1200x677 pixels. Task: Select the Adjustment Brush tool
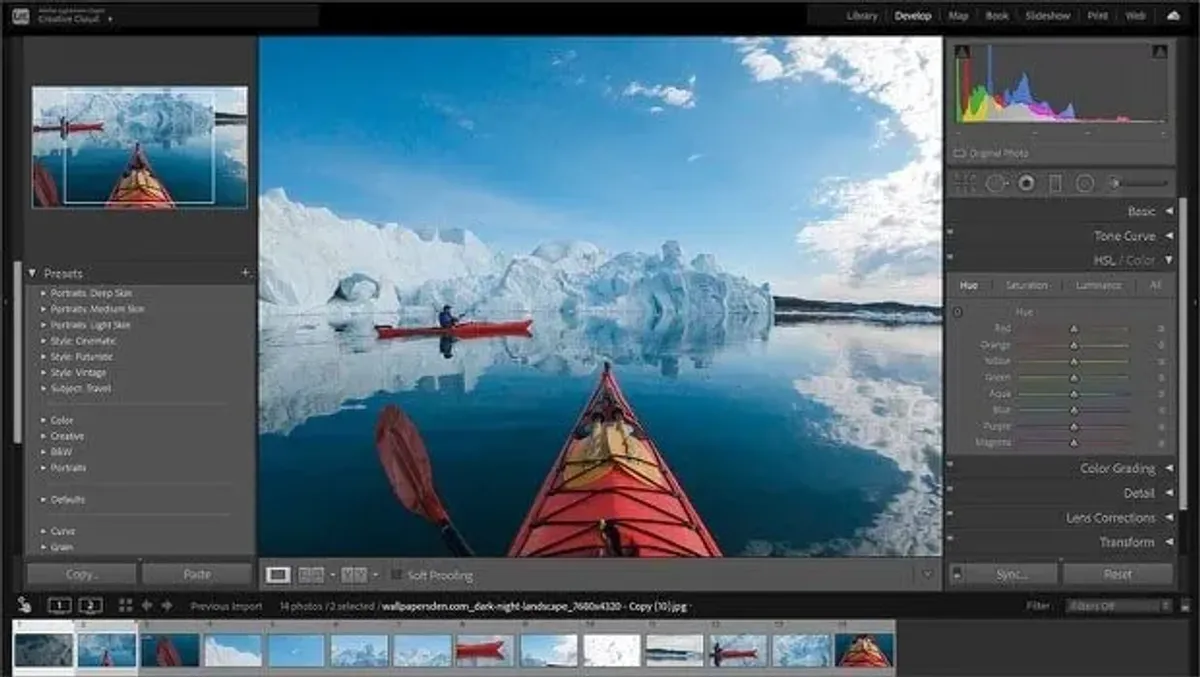(x=1138, y=183)
